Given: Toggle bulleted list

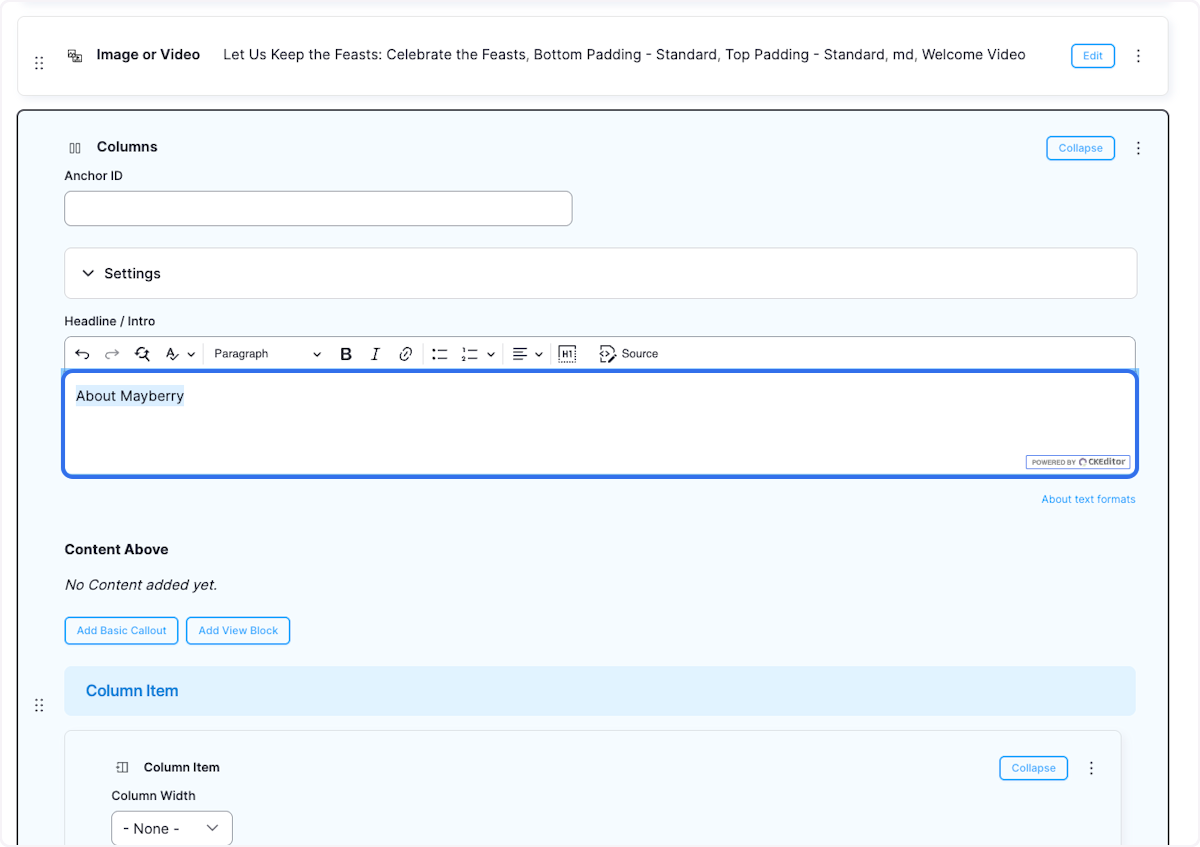Looking at the screenshot, I should pyautogui.click(x=439, y=354).
